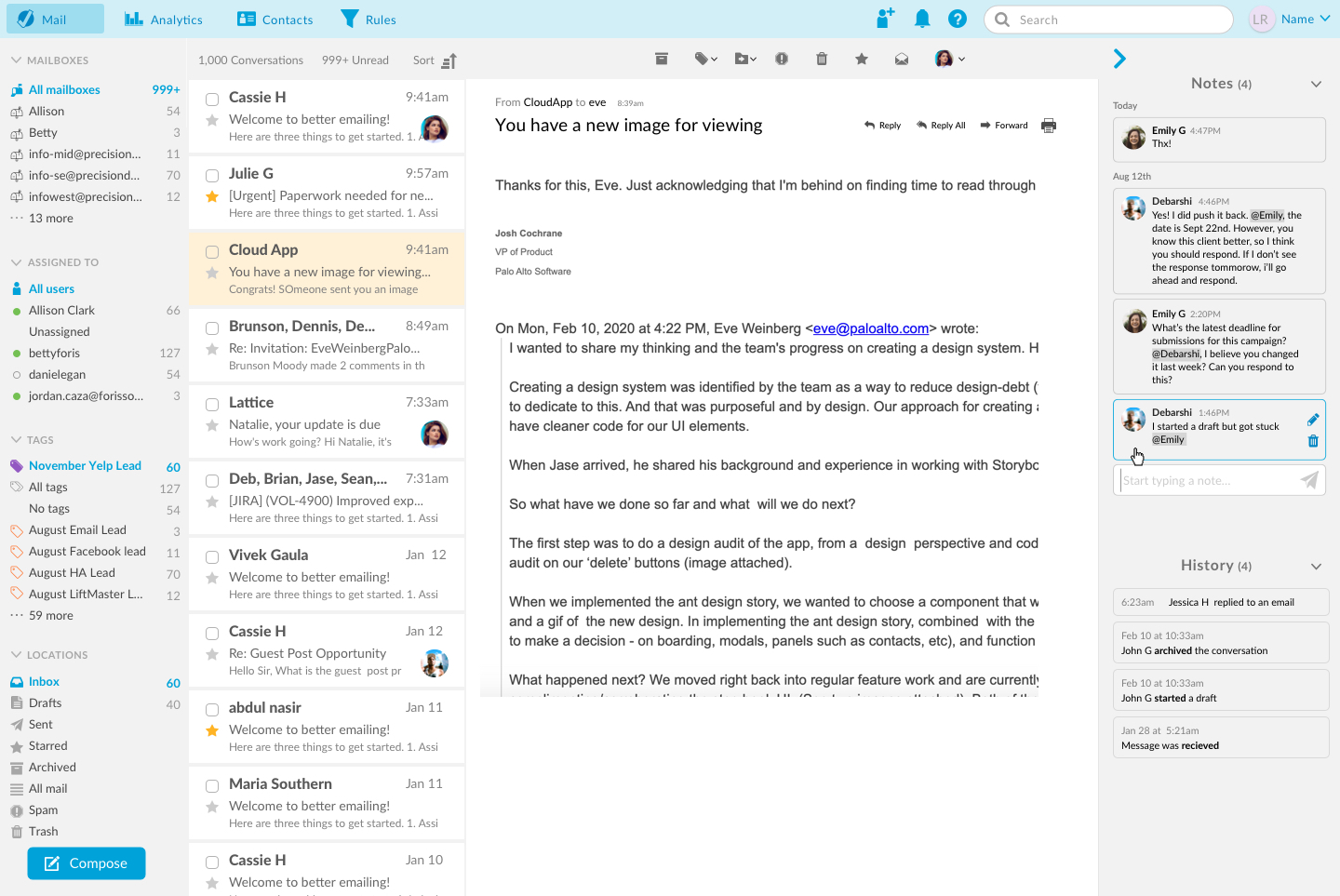
Task: Switch to the Mail tab
Action: coord(55,19)
